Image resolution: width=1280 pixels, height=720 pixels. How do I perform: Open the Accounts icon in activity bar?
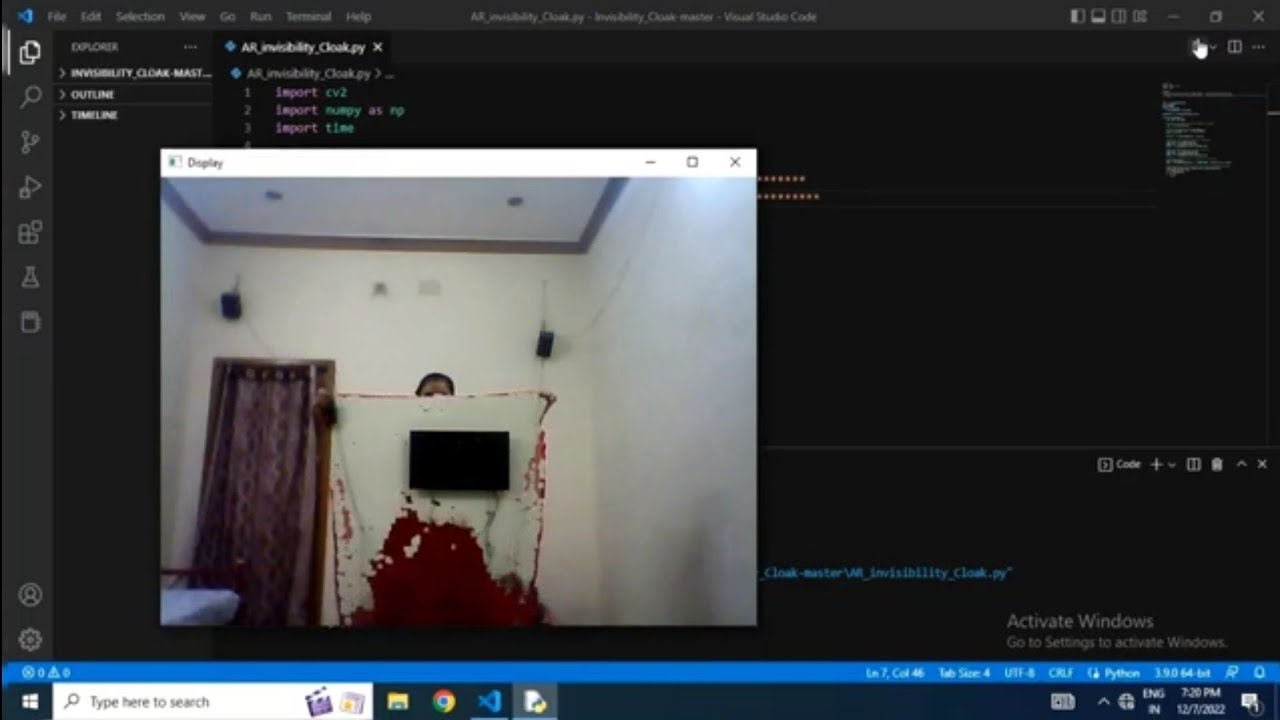pos(30,595)
